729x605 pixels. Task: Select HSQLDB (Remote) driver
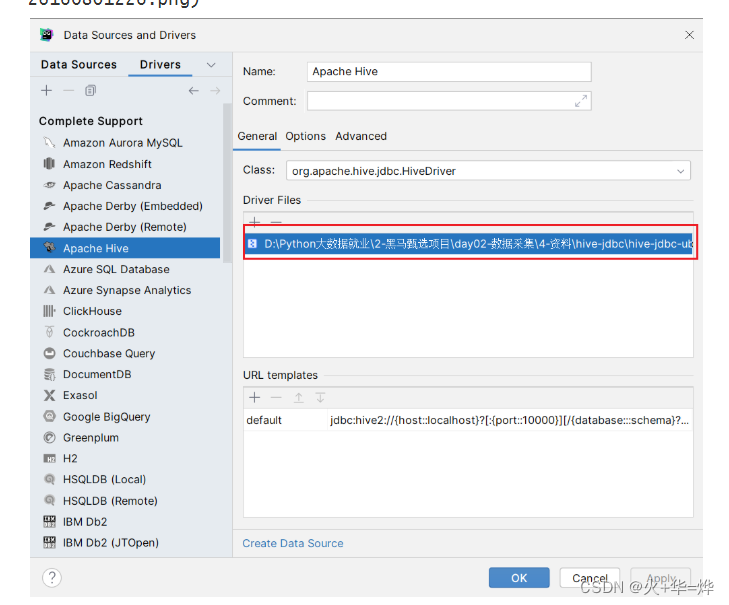point(110,501)
